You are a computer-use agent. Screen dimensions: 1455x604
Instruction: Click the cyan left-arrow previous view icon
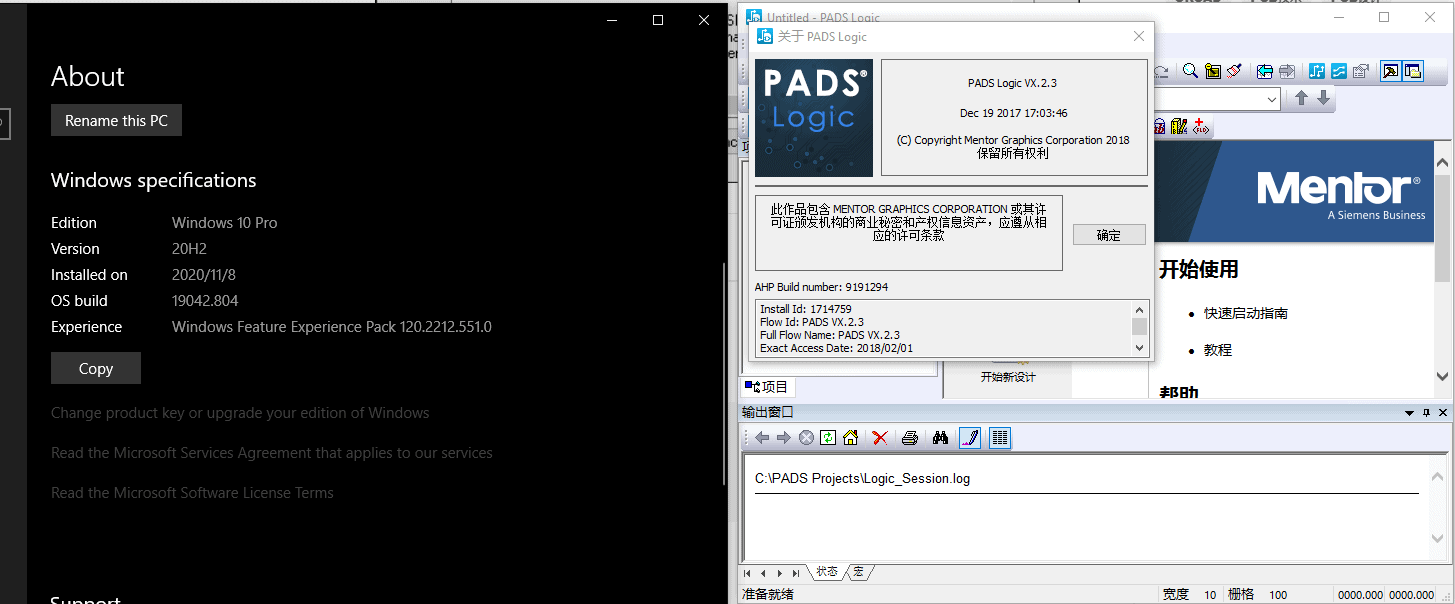coord(1265,71)
